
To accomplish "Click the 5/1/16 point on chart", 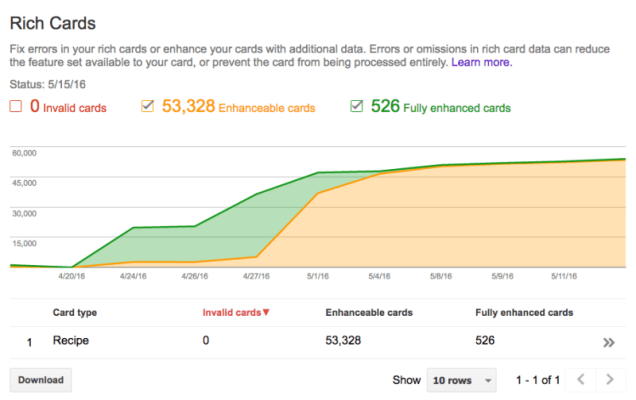I will (318, 173).
